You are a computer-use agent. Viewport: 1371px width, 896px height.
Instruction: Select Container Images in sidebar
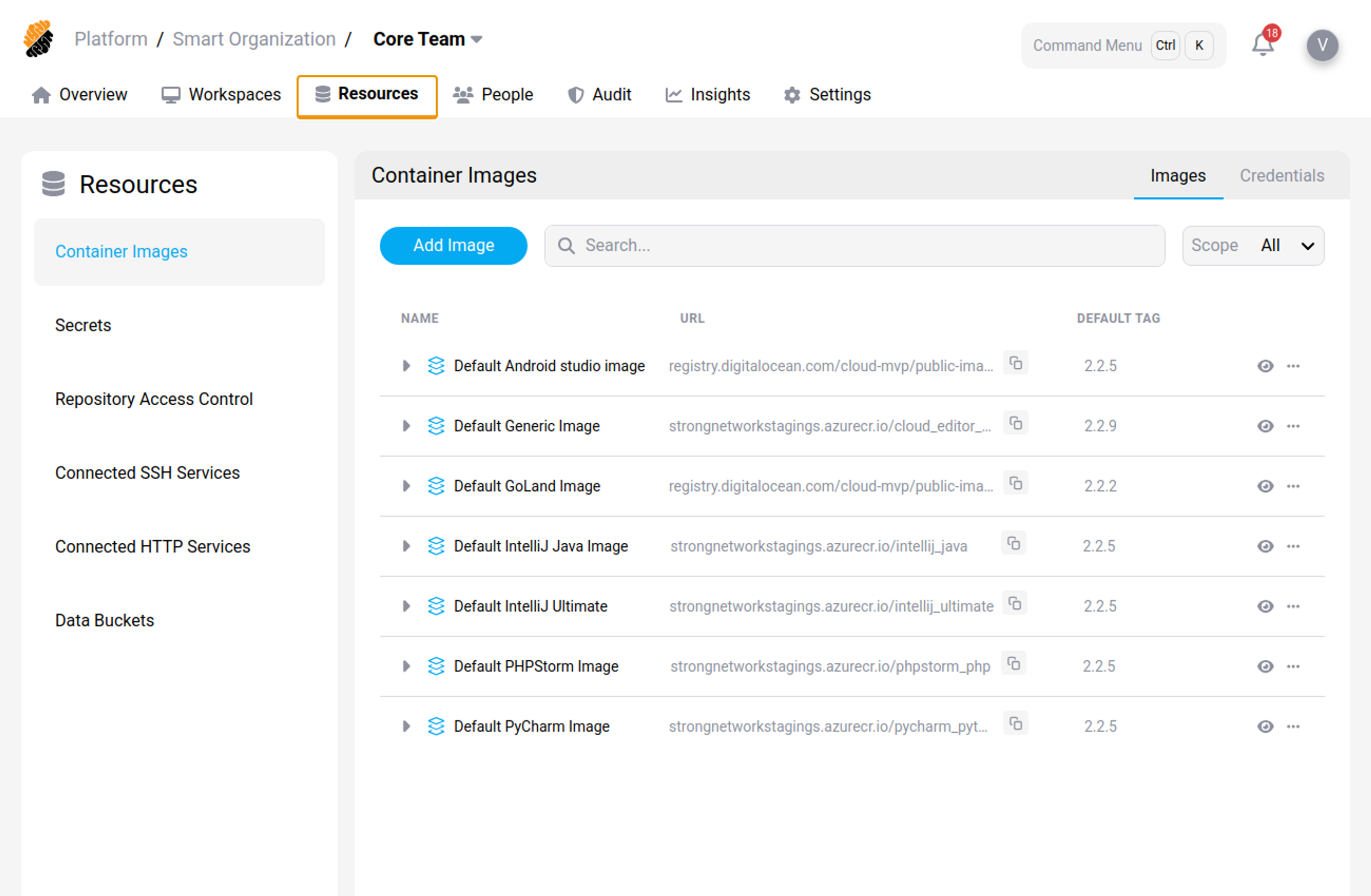(180, 252)
